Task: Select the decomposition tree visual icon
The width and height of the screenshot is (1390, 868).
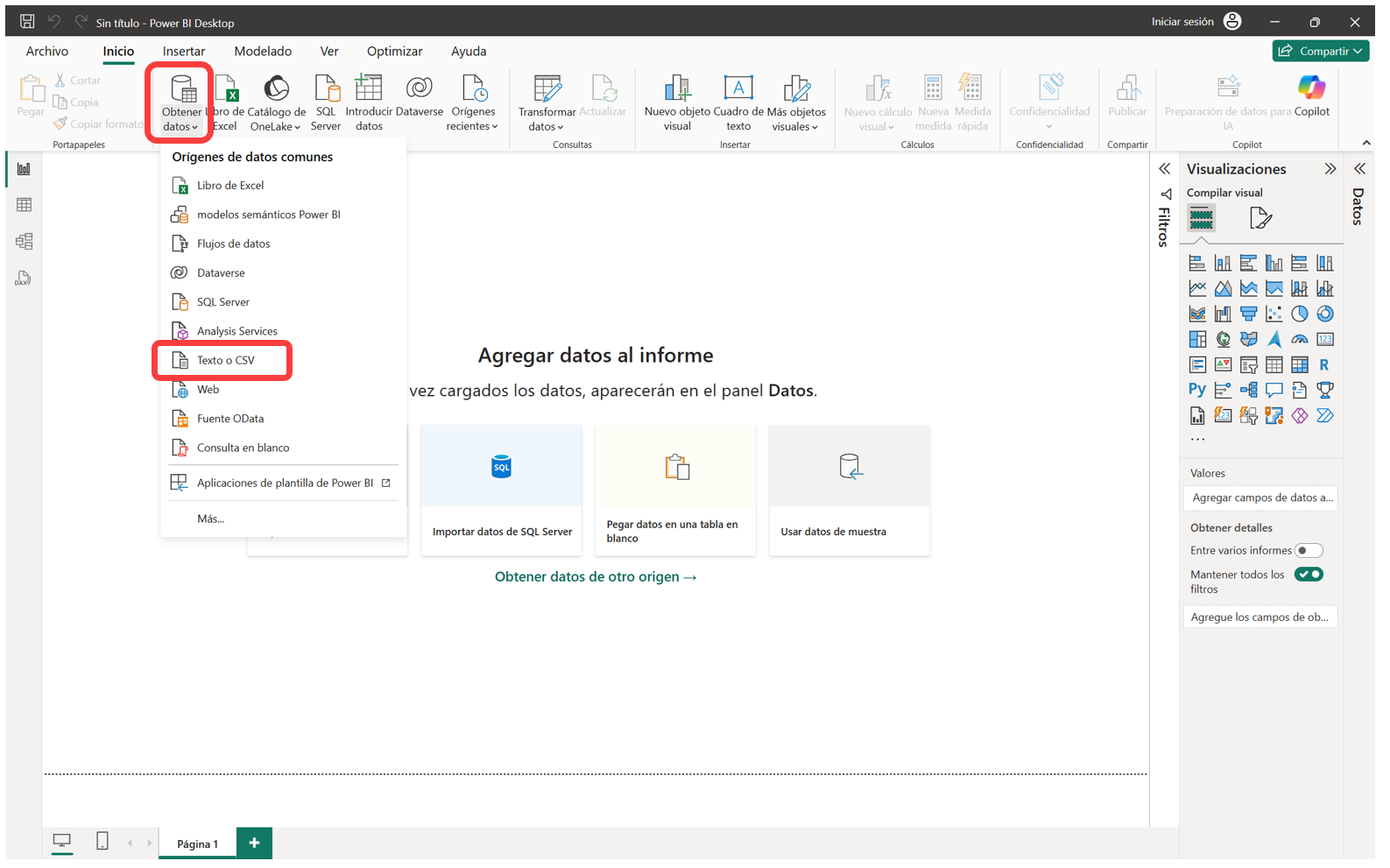Action: click(1248, 390)
